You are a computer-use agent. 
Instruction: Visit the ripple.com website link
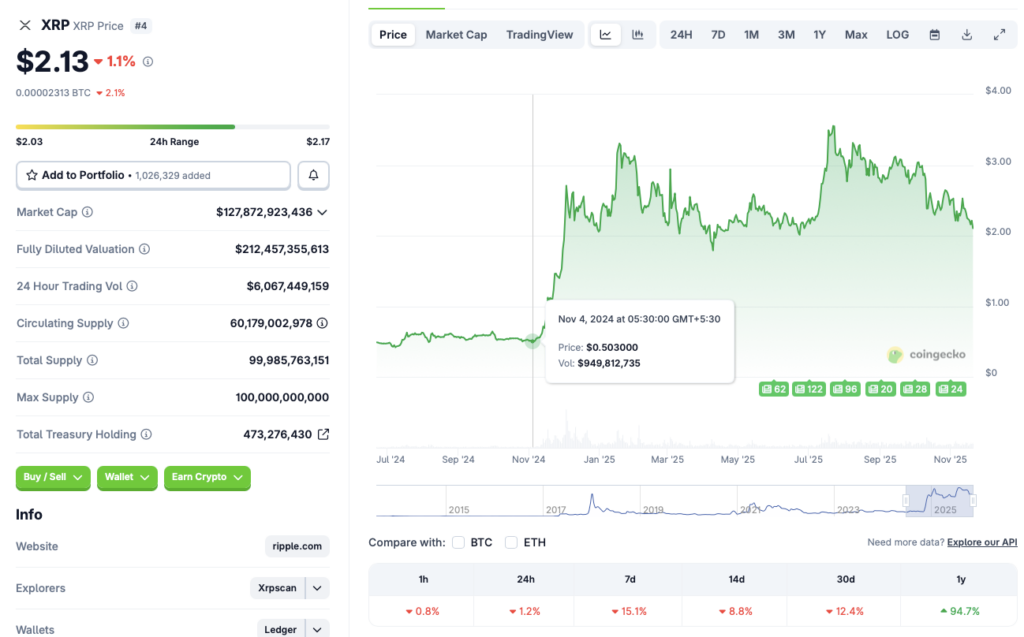click(296, 546)
